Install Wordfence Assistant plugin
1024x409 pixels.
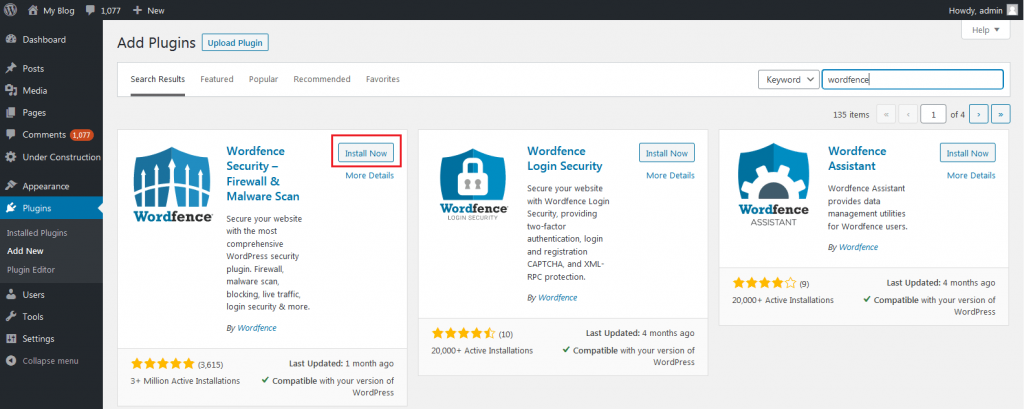[968, 153]
